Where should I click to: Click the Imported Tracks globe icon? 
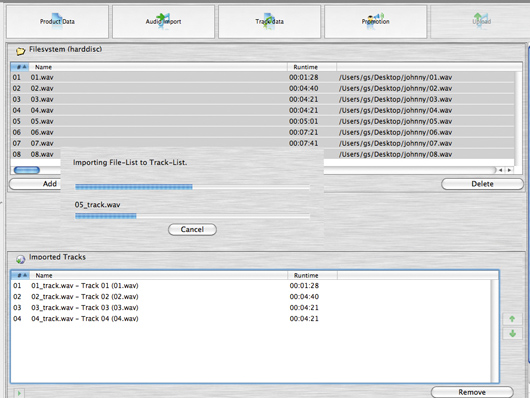[x=21, y=259]
